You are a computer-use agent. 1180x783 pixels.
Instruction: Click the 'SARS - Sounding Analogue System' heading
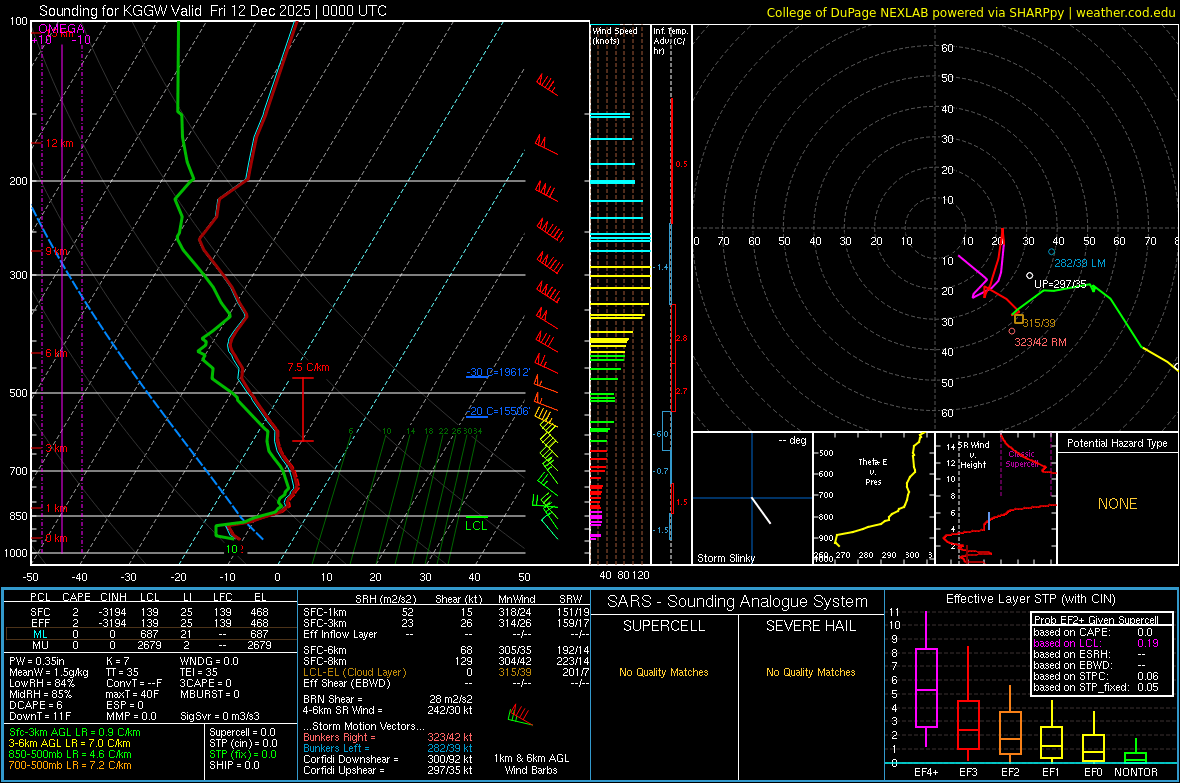738,602
